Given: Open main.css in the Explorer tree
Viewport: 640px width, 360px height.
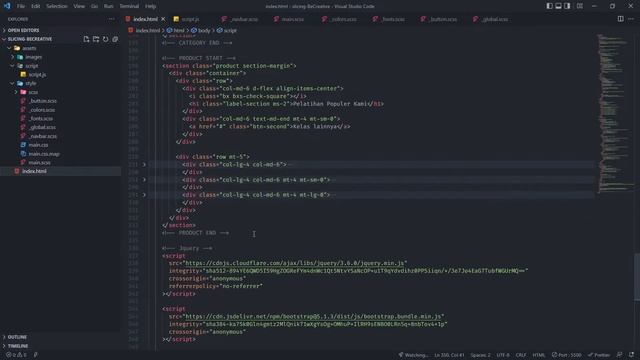Looking at the screenshot, I should coord(38,145).
